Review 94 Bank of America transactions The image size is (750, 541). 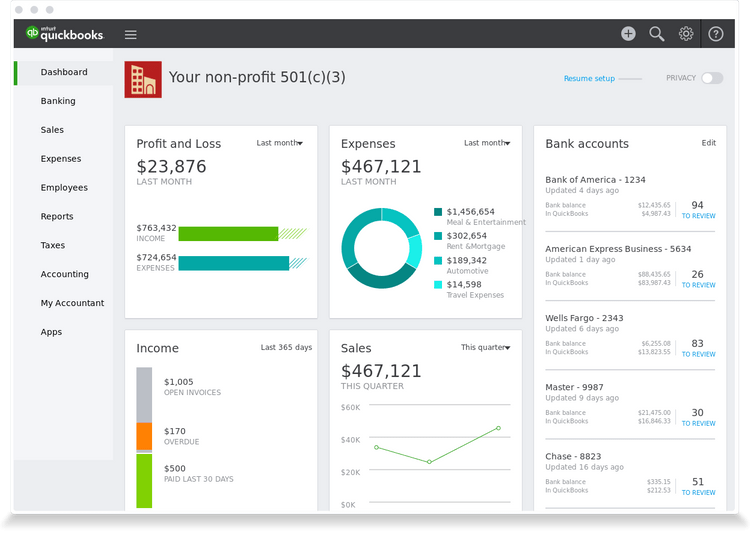tap(698, 209)
